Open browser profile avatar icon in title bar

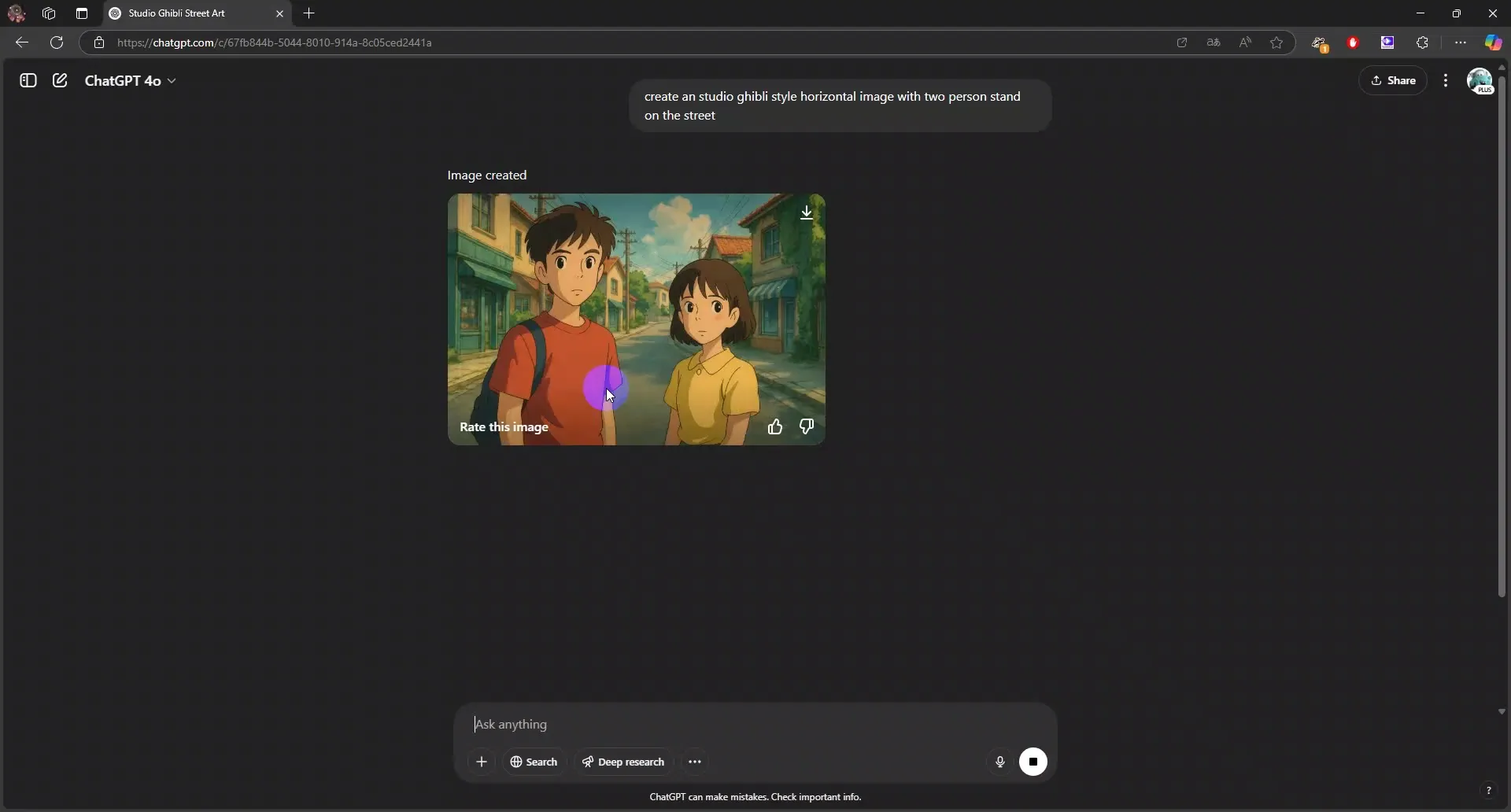17,13
